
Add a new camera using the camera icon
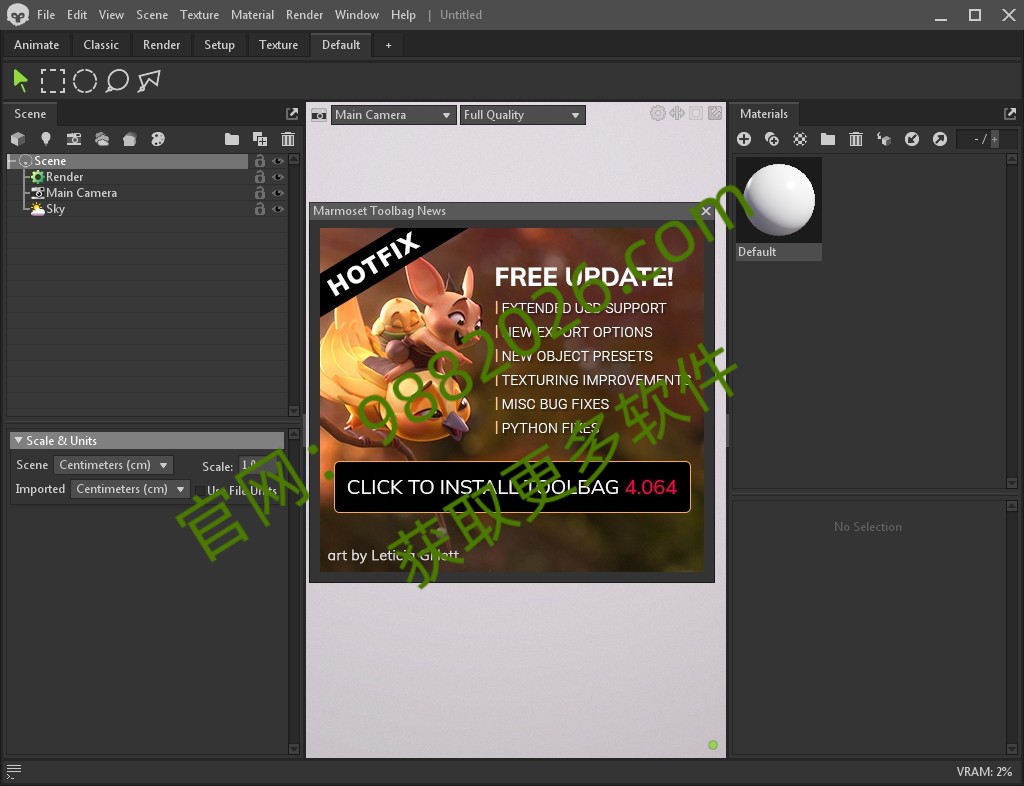coord(73,139)
